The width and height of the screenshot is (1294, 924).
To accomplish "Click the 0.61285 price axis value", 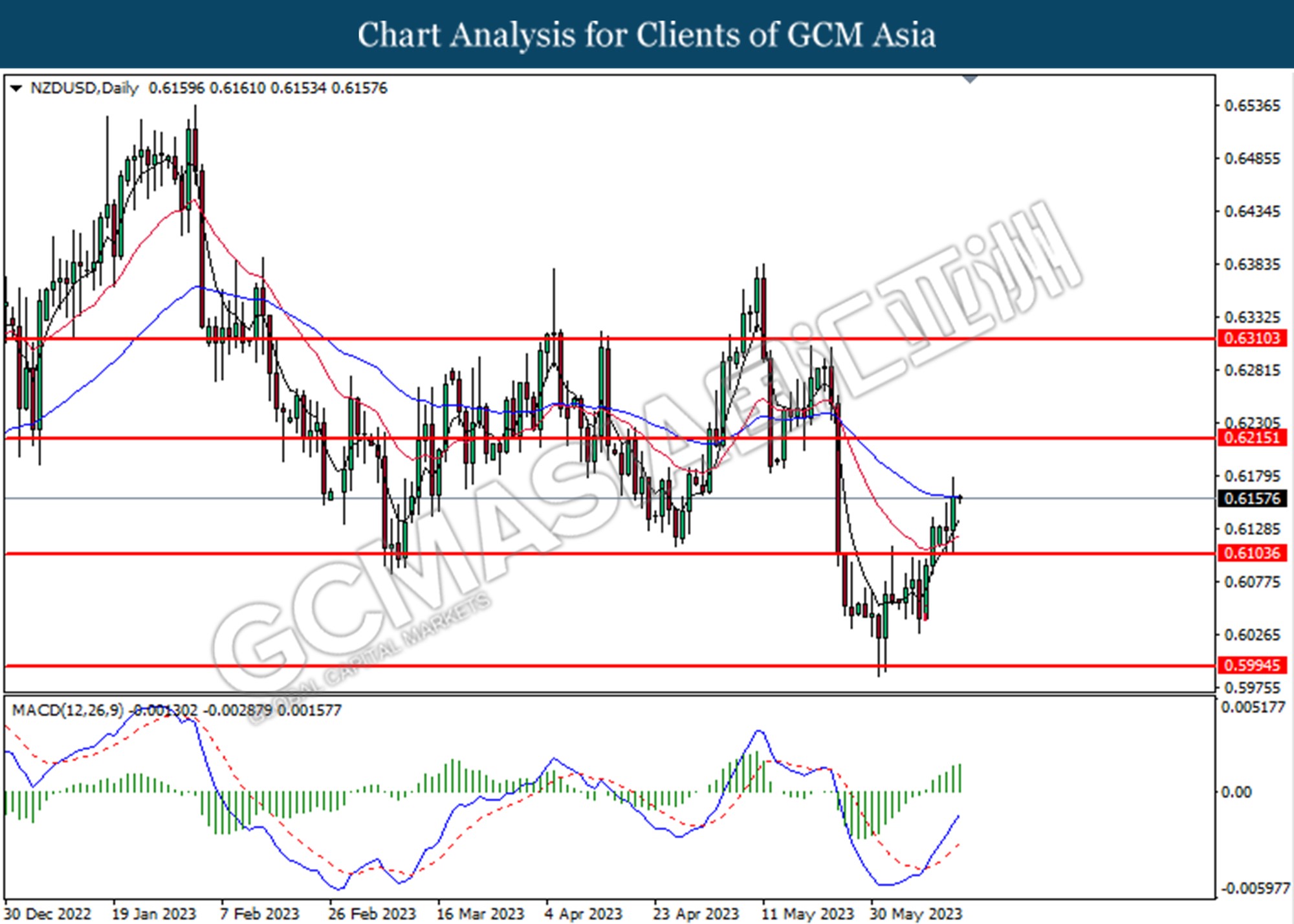I will [1252, 529].
